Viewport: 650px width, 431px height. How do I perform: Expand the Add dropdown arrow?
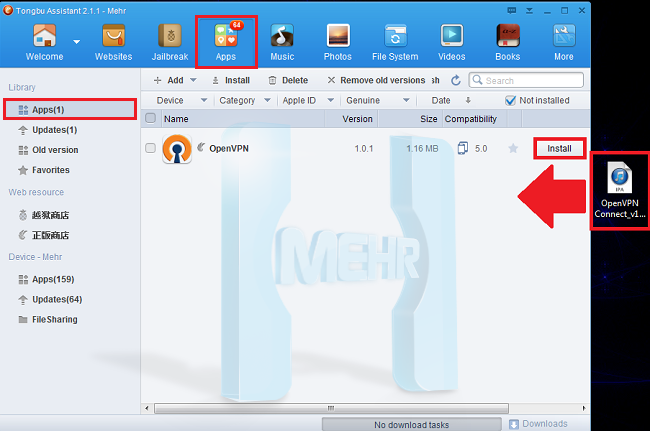pyautogui.click(x=193, y=80)
